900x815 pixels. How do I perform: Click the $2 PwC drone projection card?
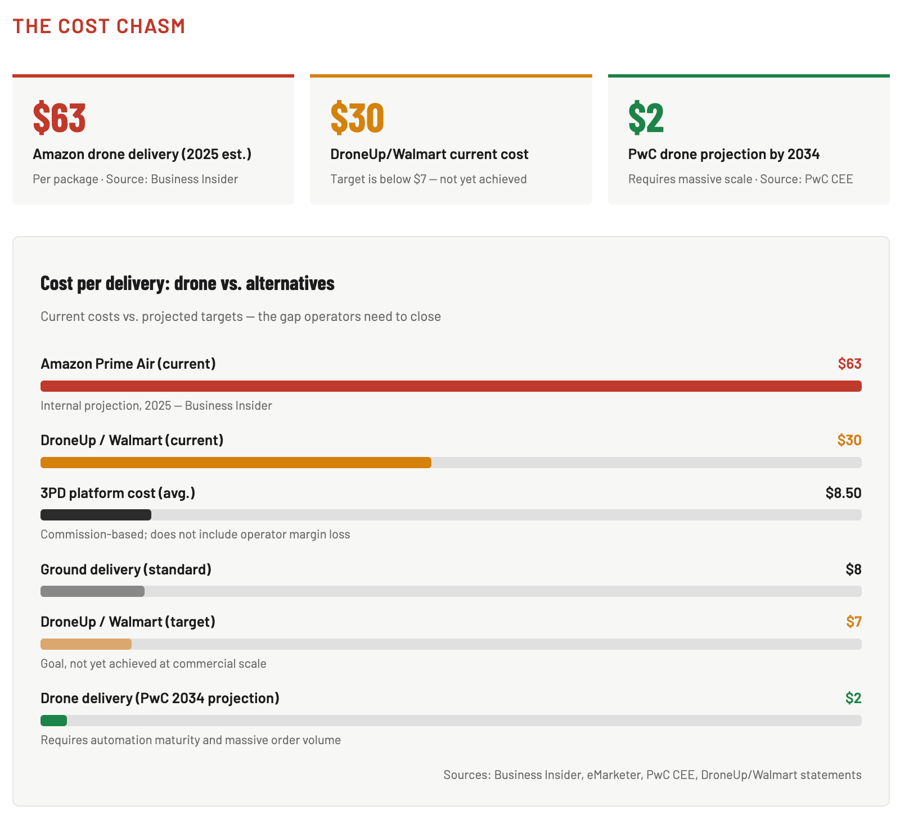(748, 139)
